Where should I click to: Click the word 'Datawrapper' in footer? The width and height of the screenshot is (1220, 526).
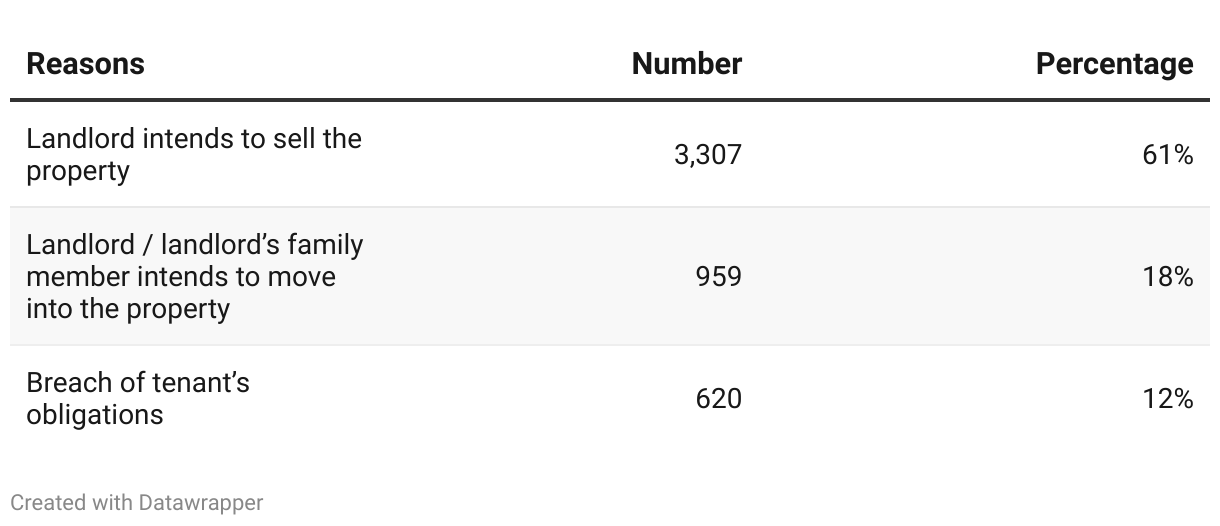pos(201,502)
